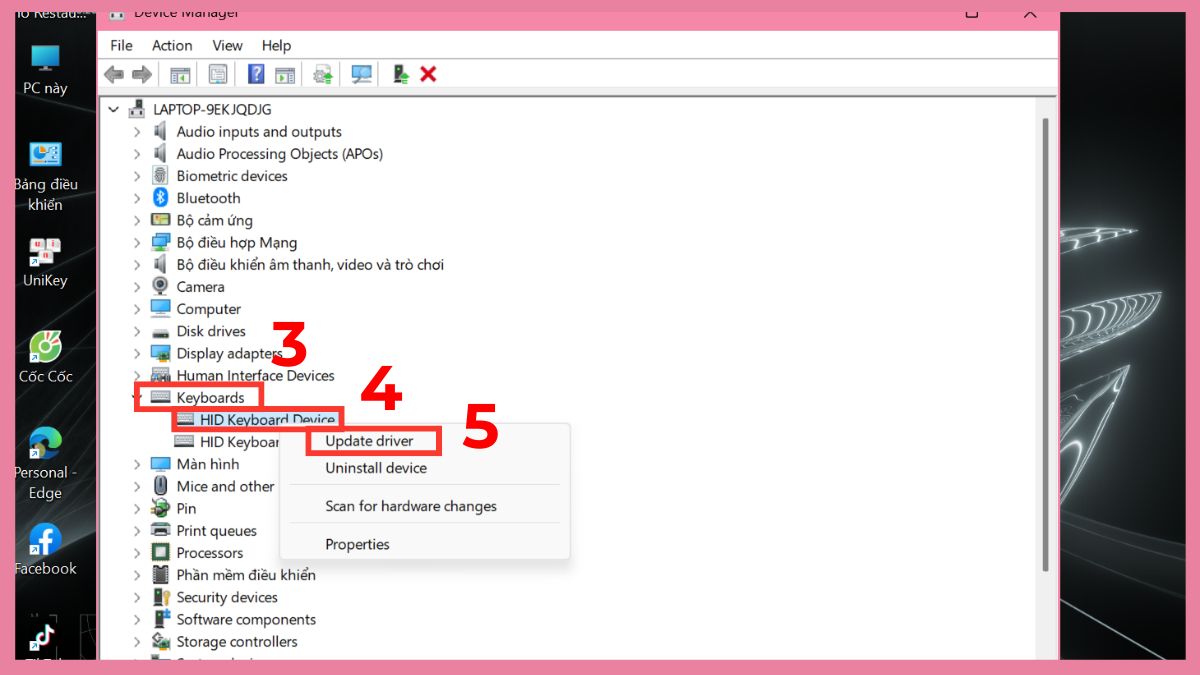Click the Show/Hide console tree icon
The height and width of the screenshot is (675, 1200).
180,73
